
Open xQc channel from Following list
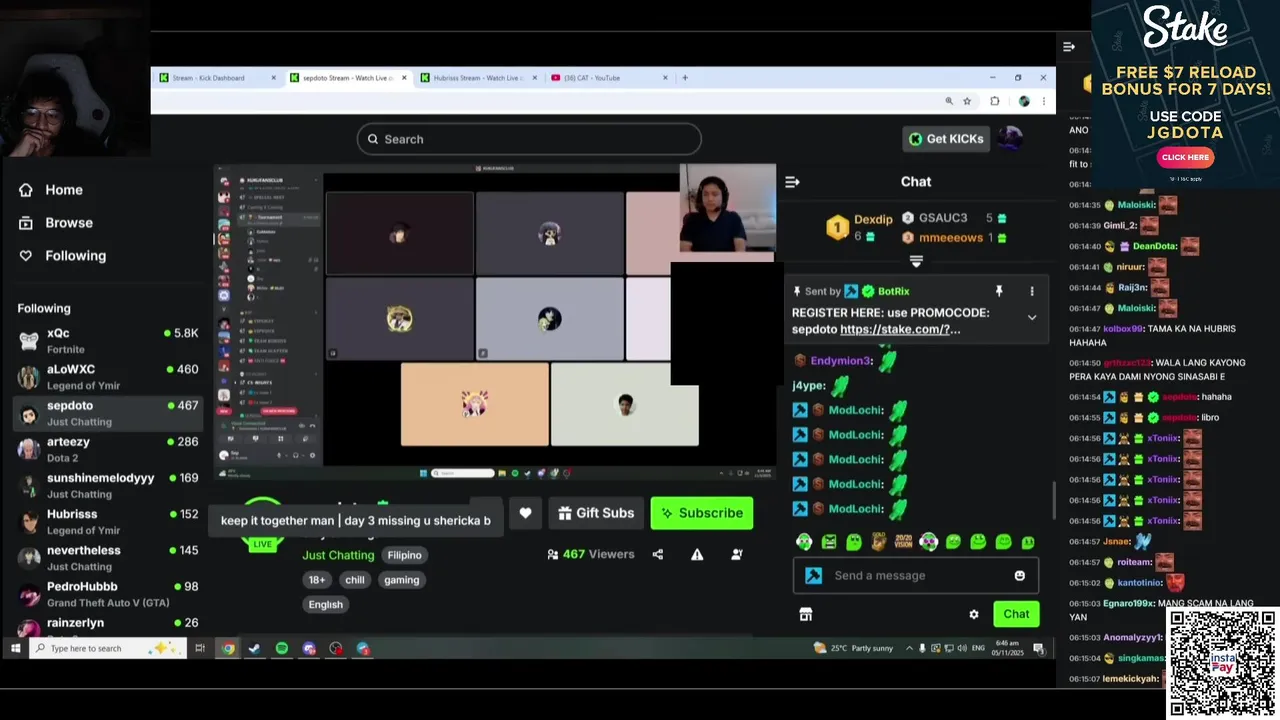pos(108,341)
